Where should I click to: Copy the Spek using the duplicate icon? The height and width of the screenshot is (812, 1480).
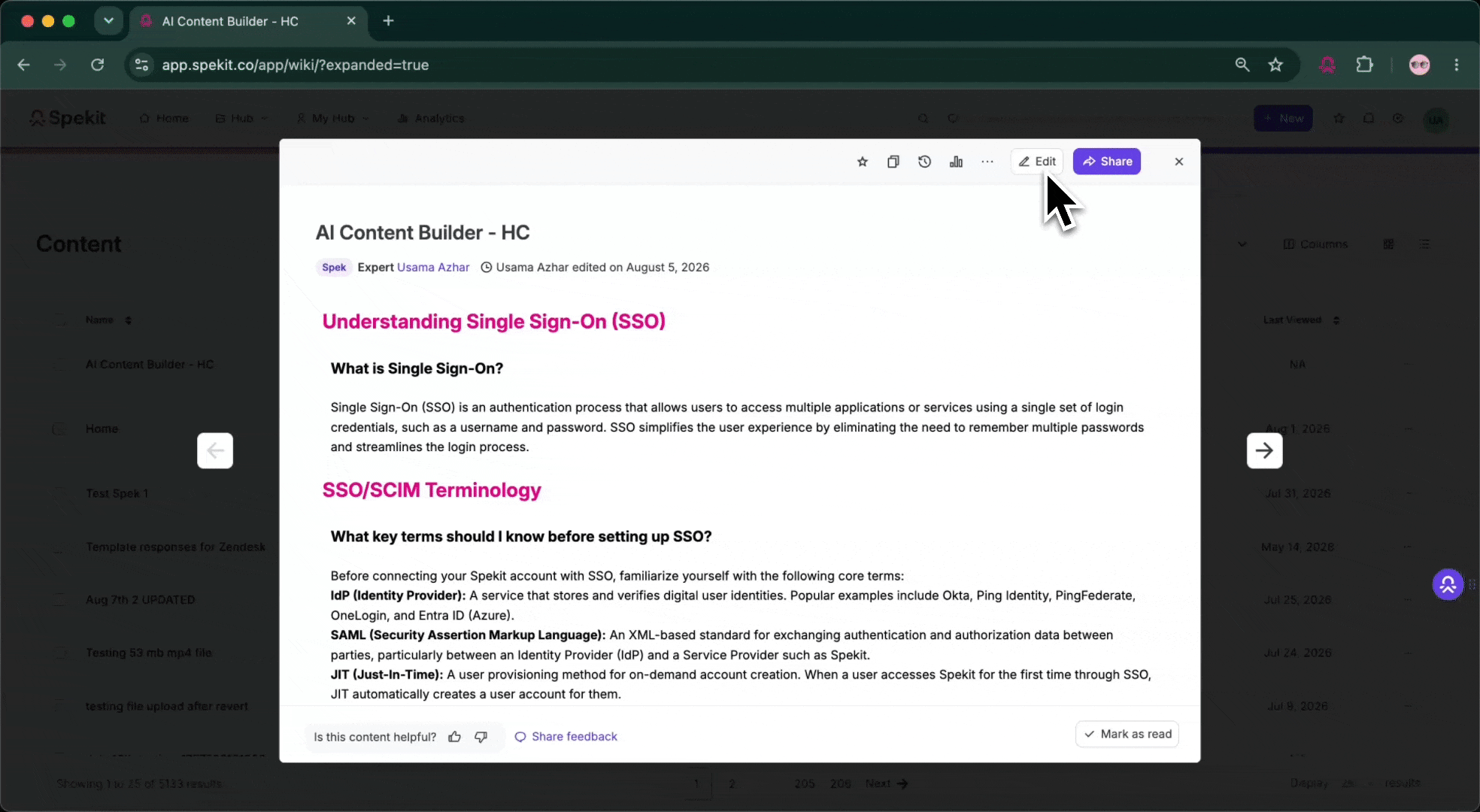click(x=893, y=162)
